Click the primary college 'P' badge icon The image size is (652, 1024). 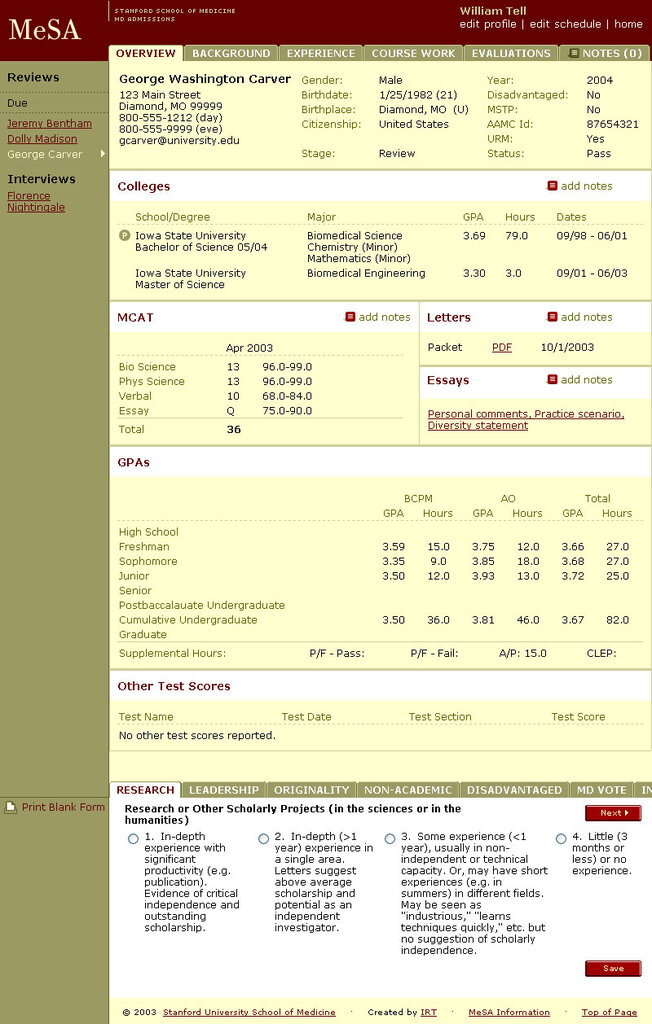[x=124, y=236]
